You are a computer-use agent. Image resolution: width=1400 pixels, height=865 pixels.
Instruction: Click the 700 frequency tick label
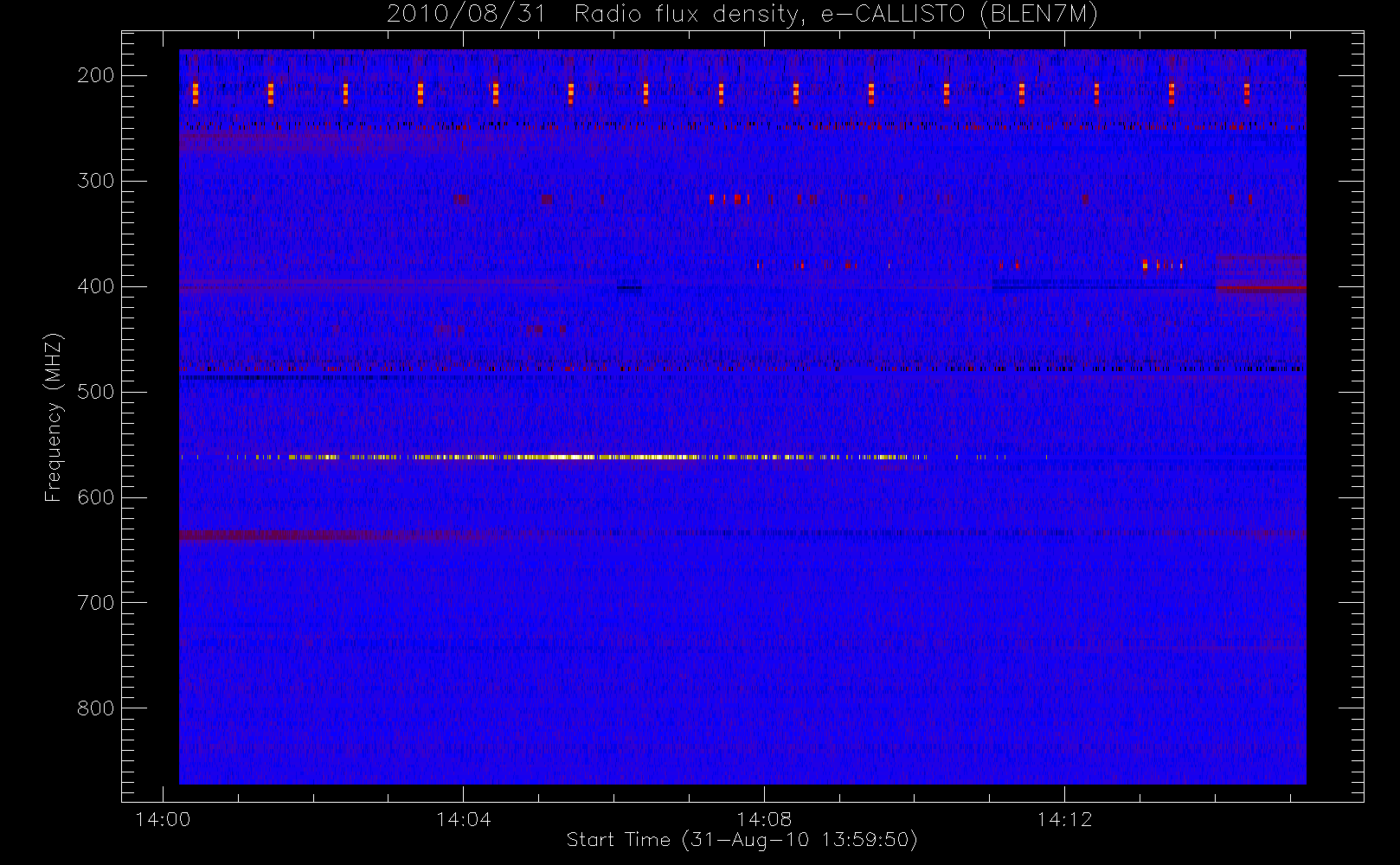95,603
